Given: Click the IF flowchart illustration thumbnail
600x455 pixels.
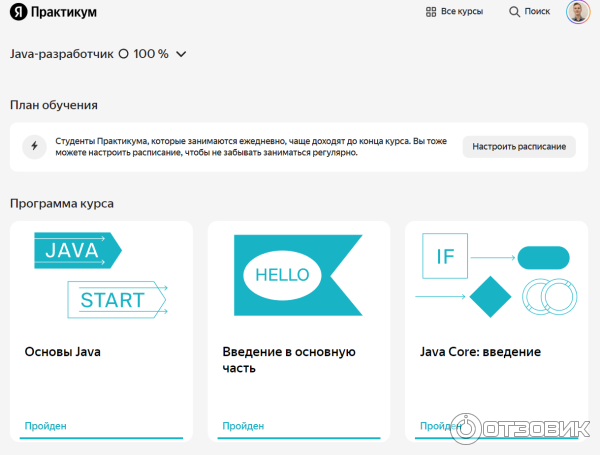Looking at the screenshot, I should pos(496,275).
